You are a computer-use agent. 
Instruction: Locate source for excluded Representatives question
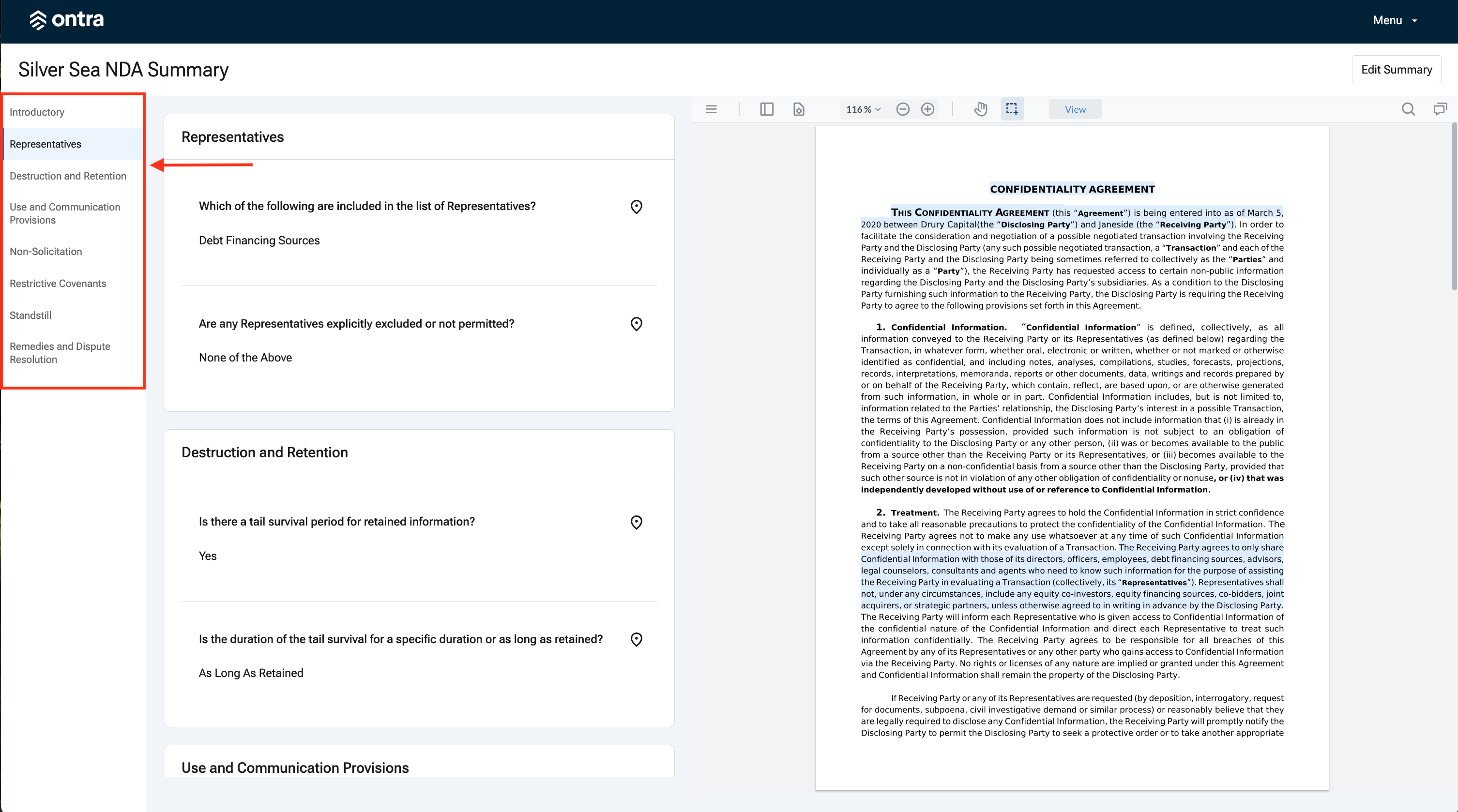click(x=636, y=324)
